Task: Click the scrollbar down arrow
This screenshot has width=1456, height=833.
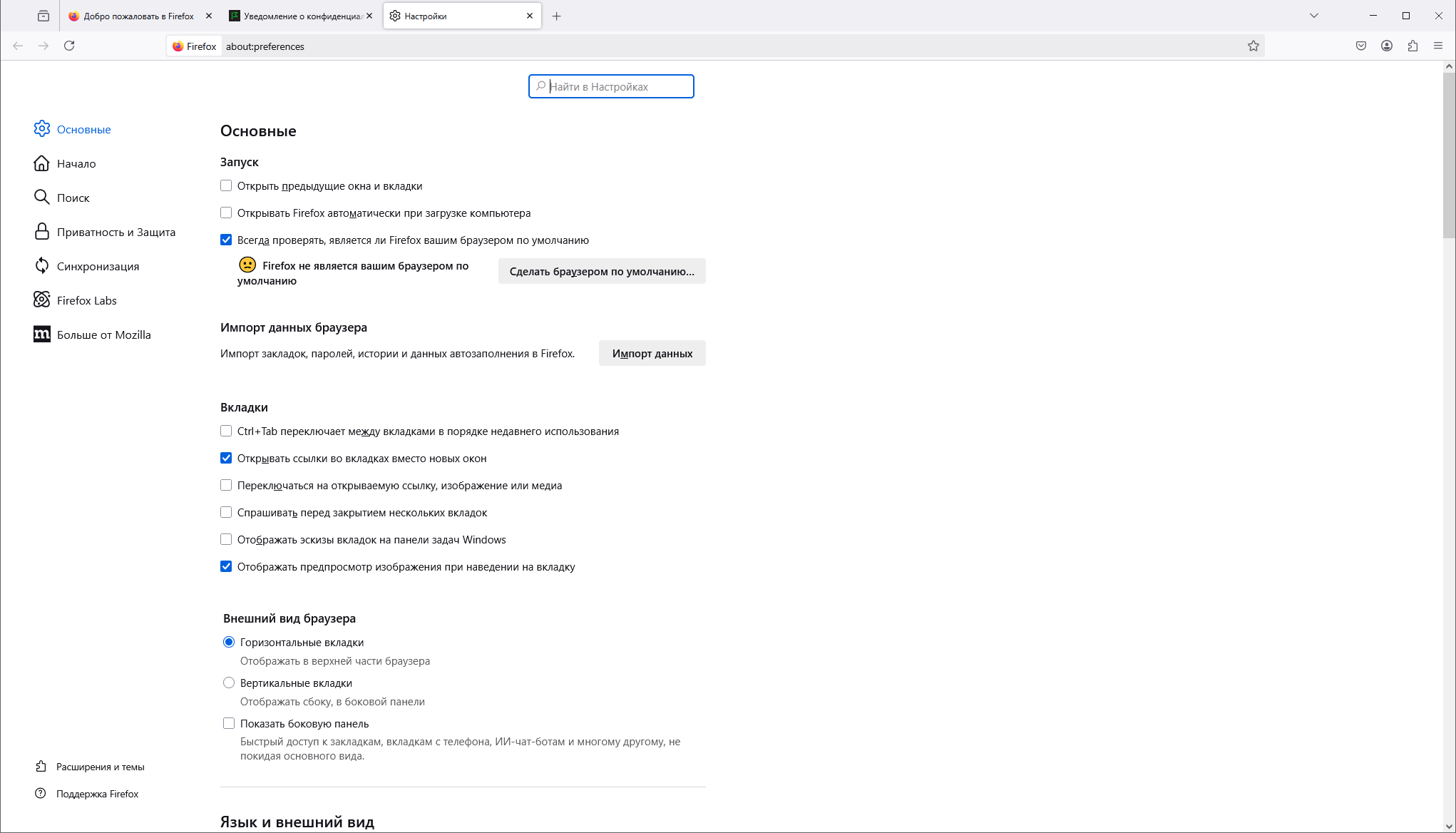Action: (1449, 827)
